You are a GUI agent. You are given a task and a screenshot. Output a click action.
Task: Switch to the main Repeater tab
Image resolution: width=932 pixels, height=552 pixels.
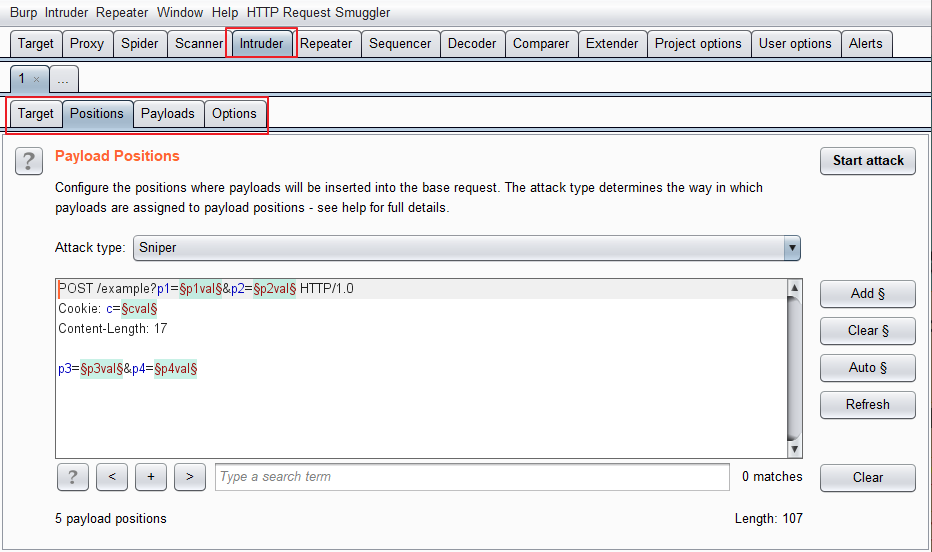coord(326,43)
